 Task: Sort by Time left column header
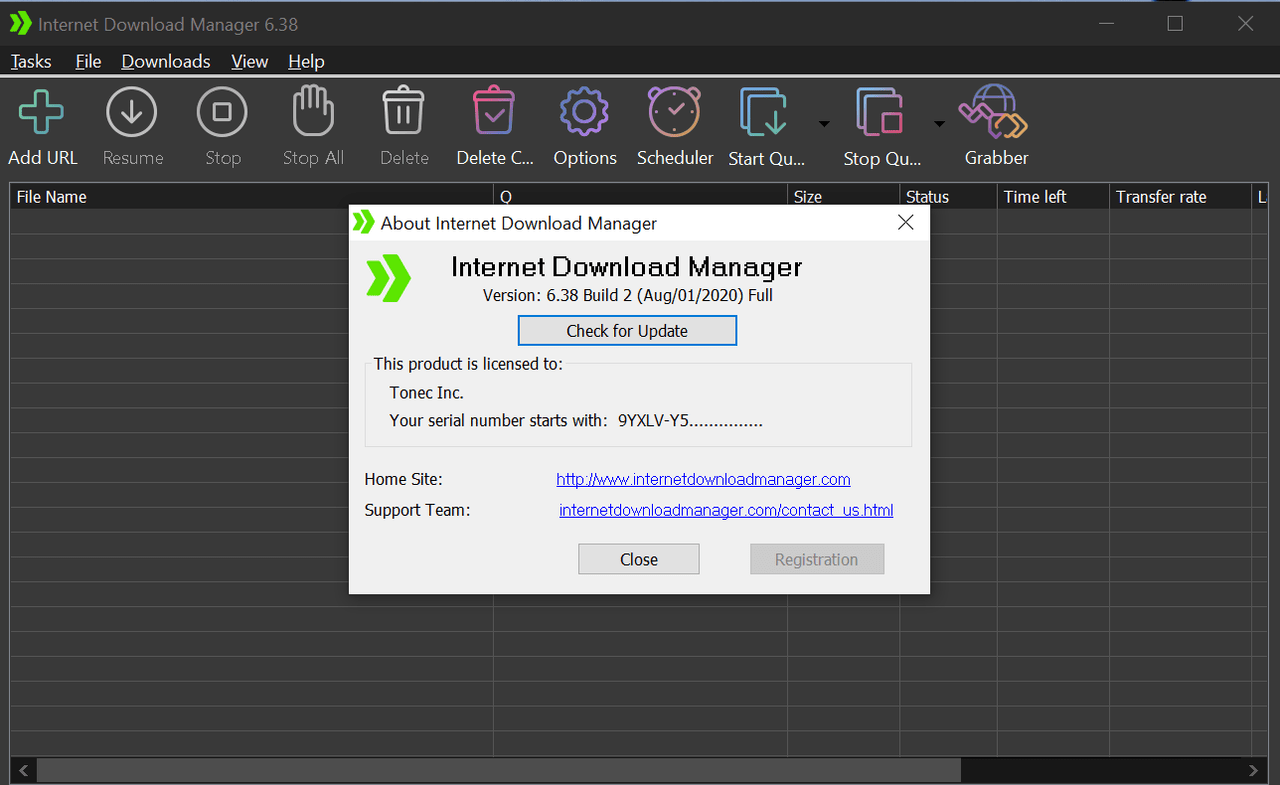pyautogui.click(x=1053, y=197)
